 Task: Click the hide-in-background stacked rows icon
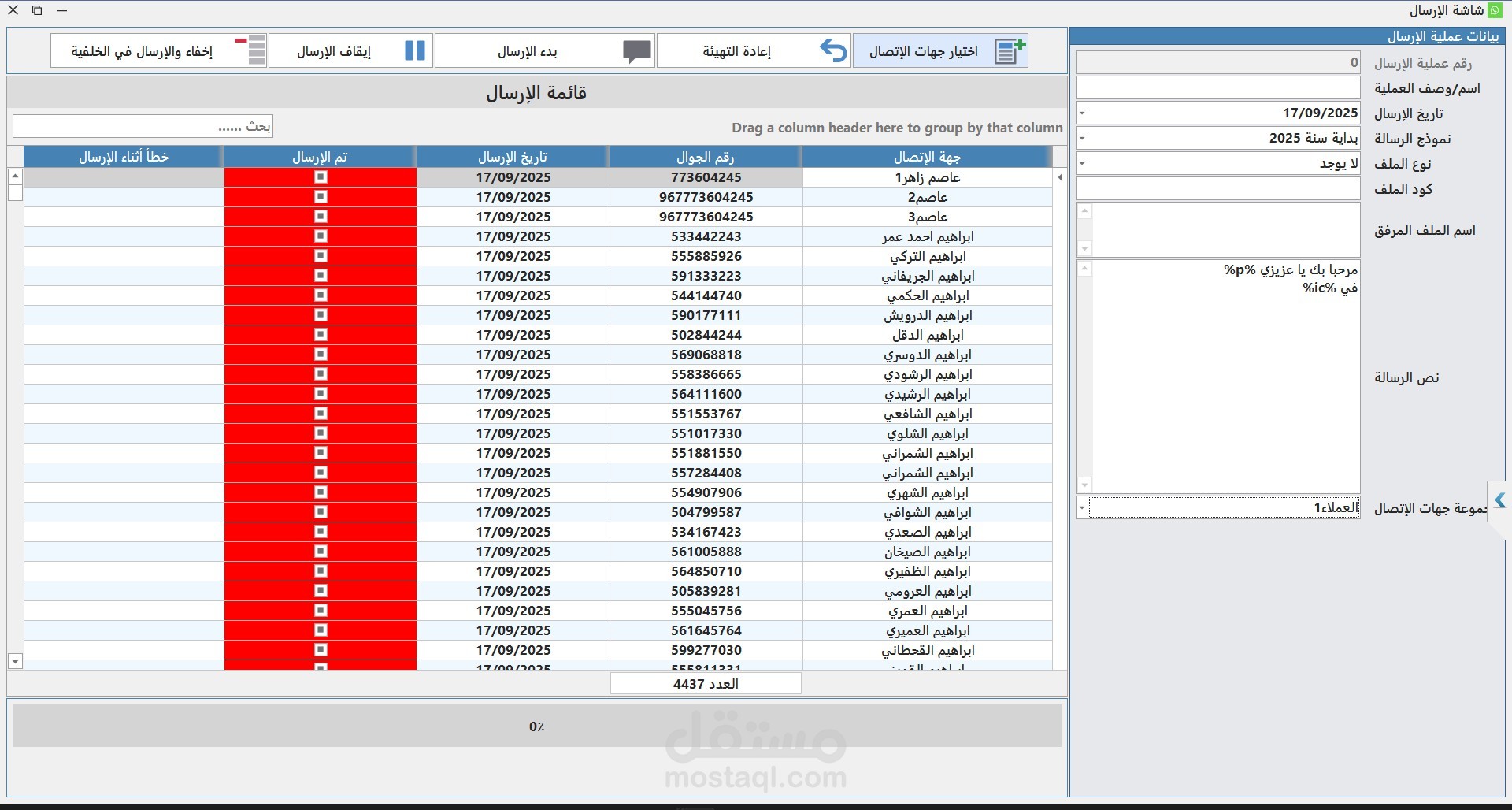tap(251, 50)
